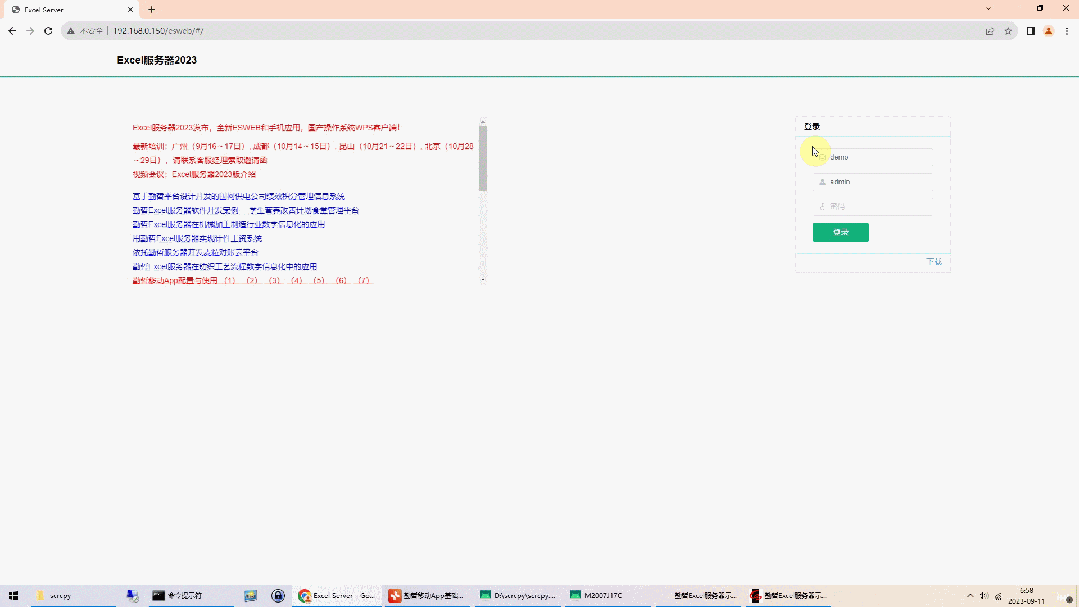Toggle the browser side panel icon
The image size is (1079, 607).
1031,31
